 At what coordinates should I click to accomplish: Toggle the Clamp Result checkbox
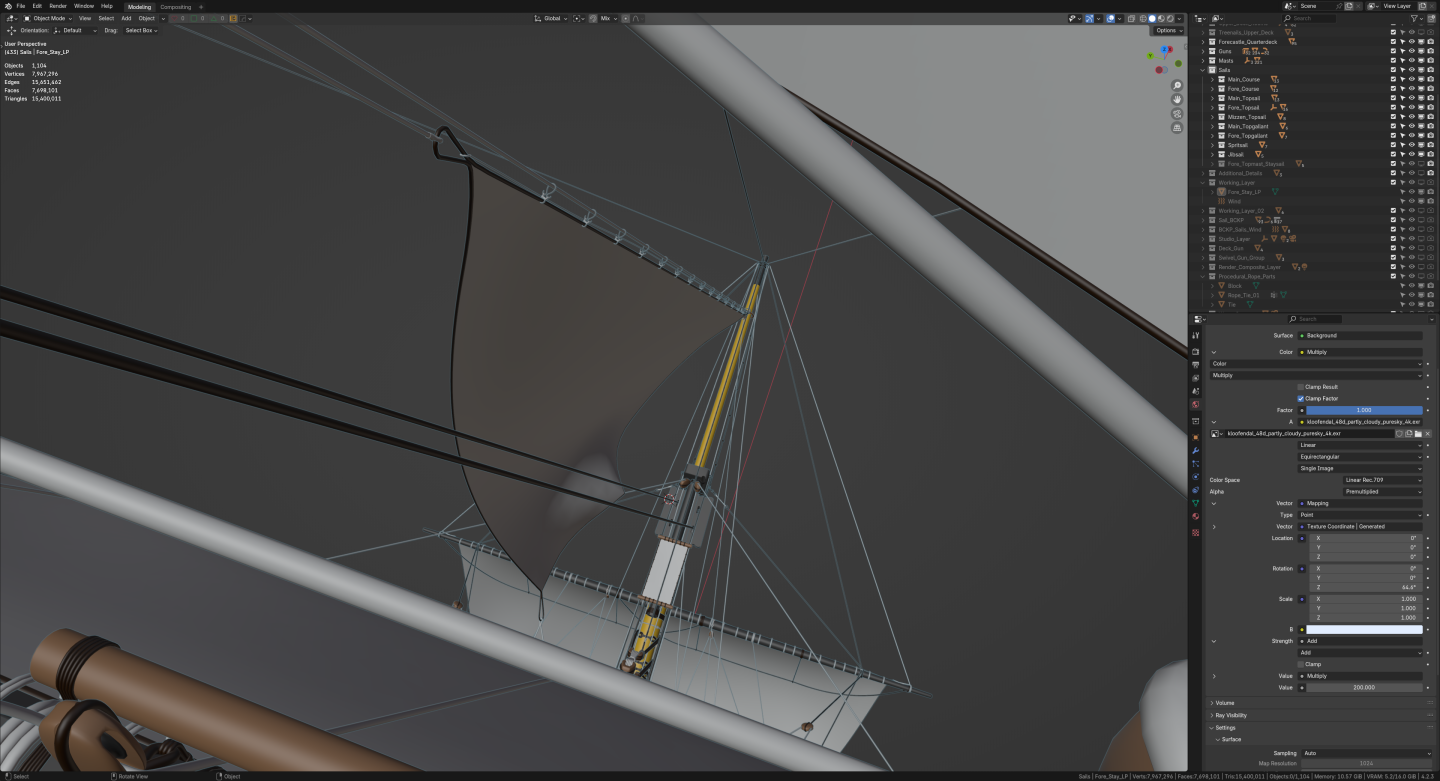1301,387
